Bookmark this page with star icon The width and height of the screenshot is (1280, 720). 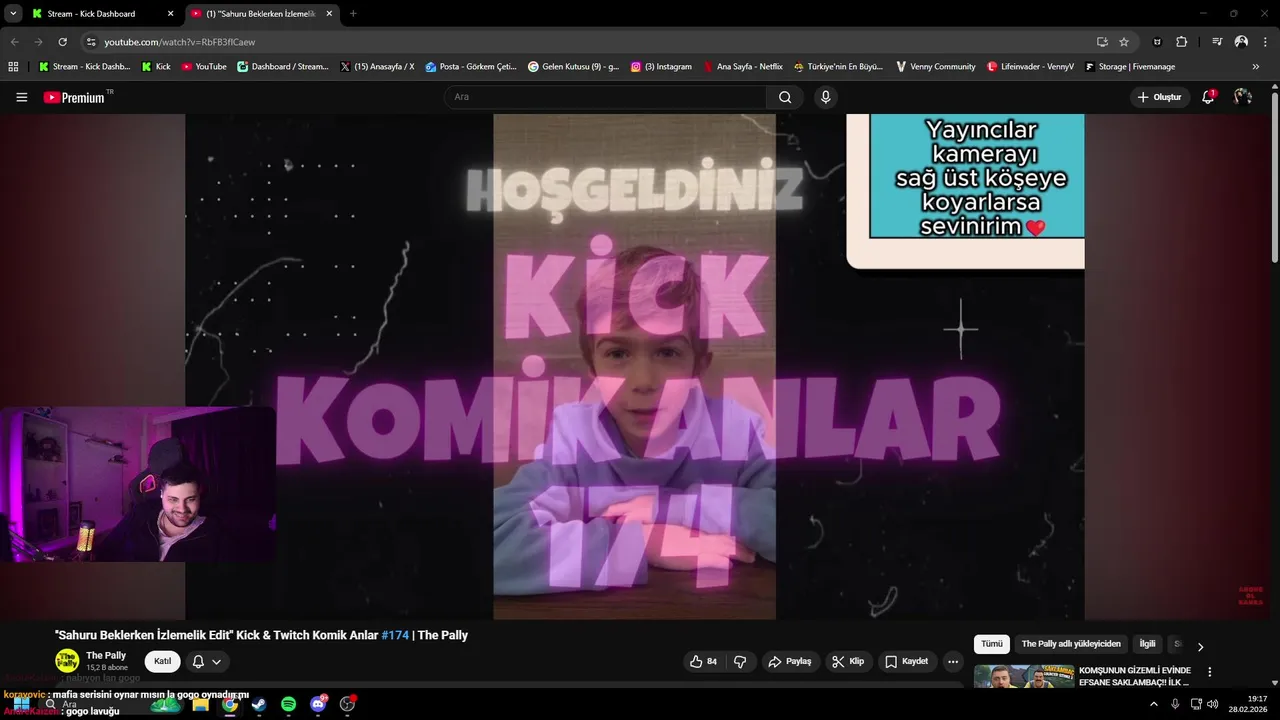pos(1124,42)
